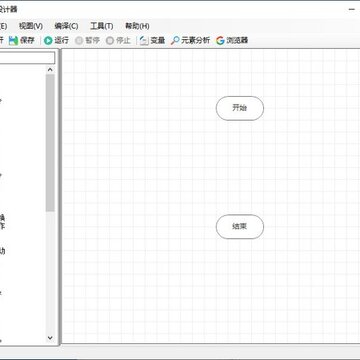Click the component list scroll-down arrow
This screenshot has height=360, width=360.
50,338
